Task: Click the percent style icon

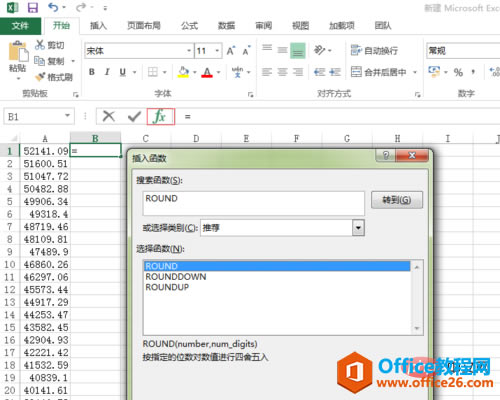Action: (x=458, y=72)
